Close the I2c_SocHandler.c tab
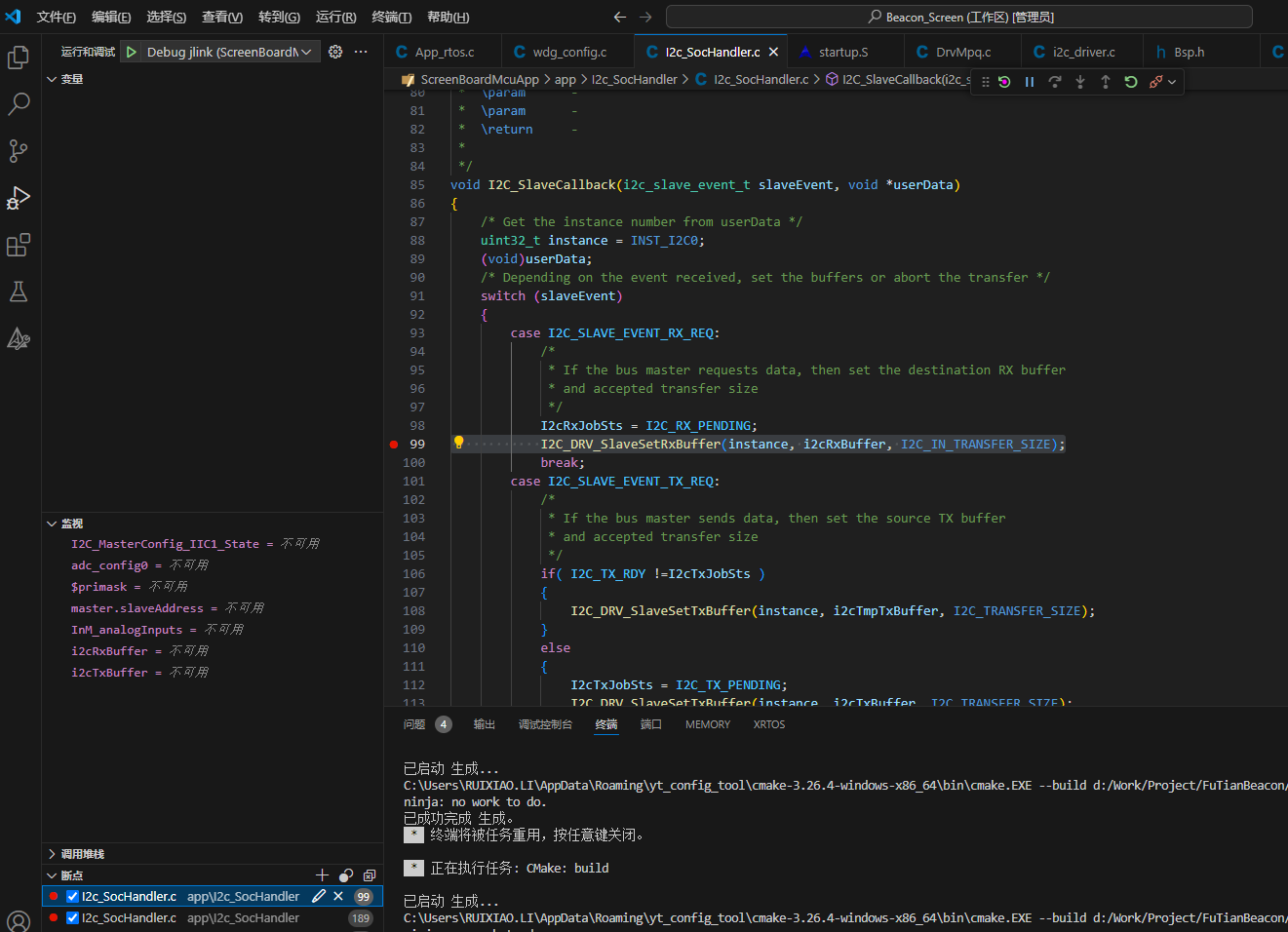The width and height of the screenshot is (1288, 932). tap(773, 52)
